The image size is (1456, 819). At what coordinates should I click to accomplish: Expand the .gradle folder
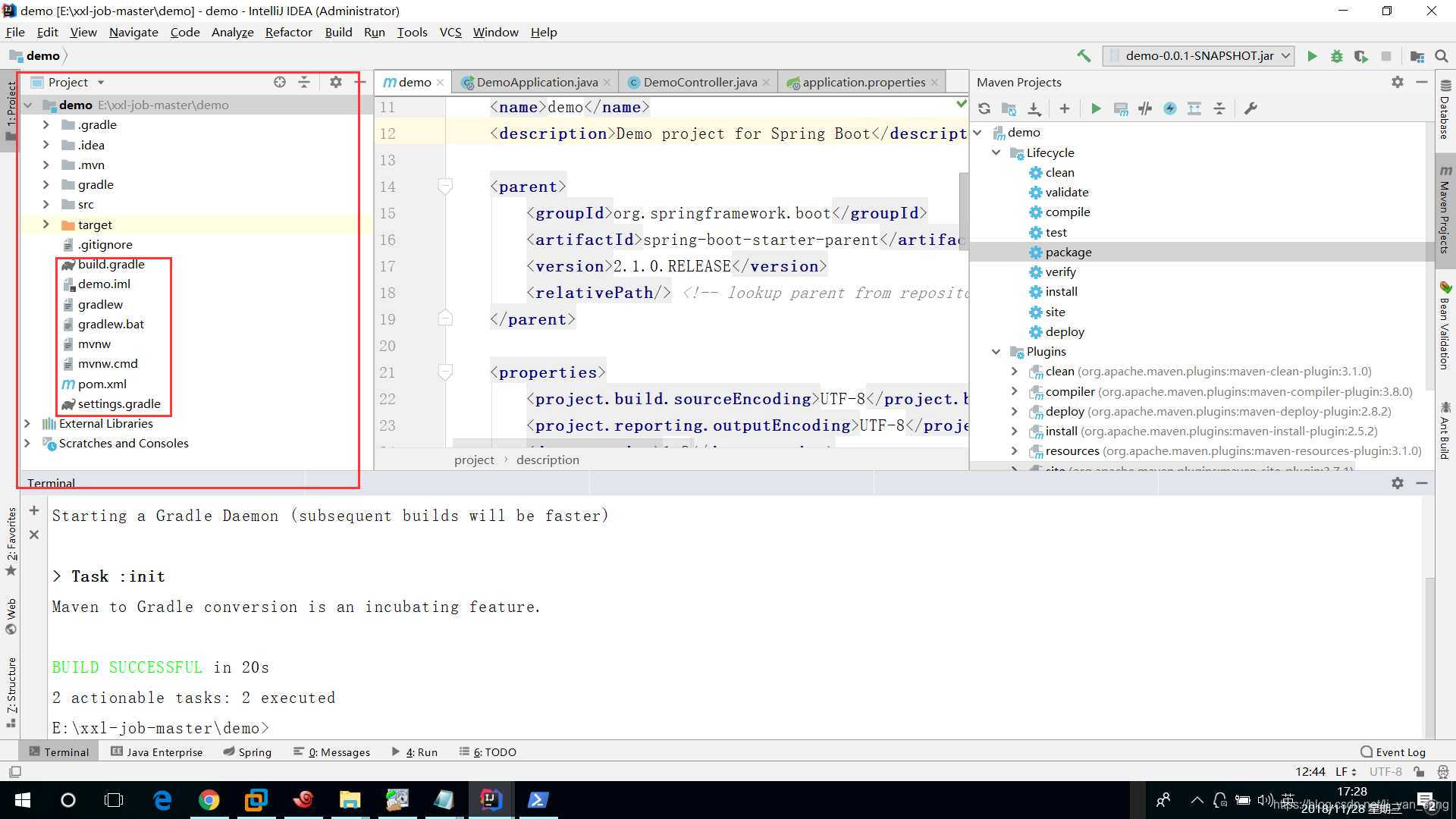tap(45, 124)
